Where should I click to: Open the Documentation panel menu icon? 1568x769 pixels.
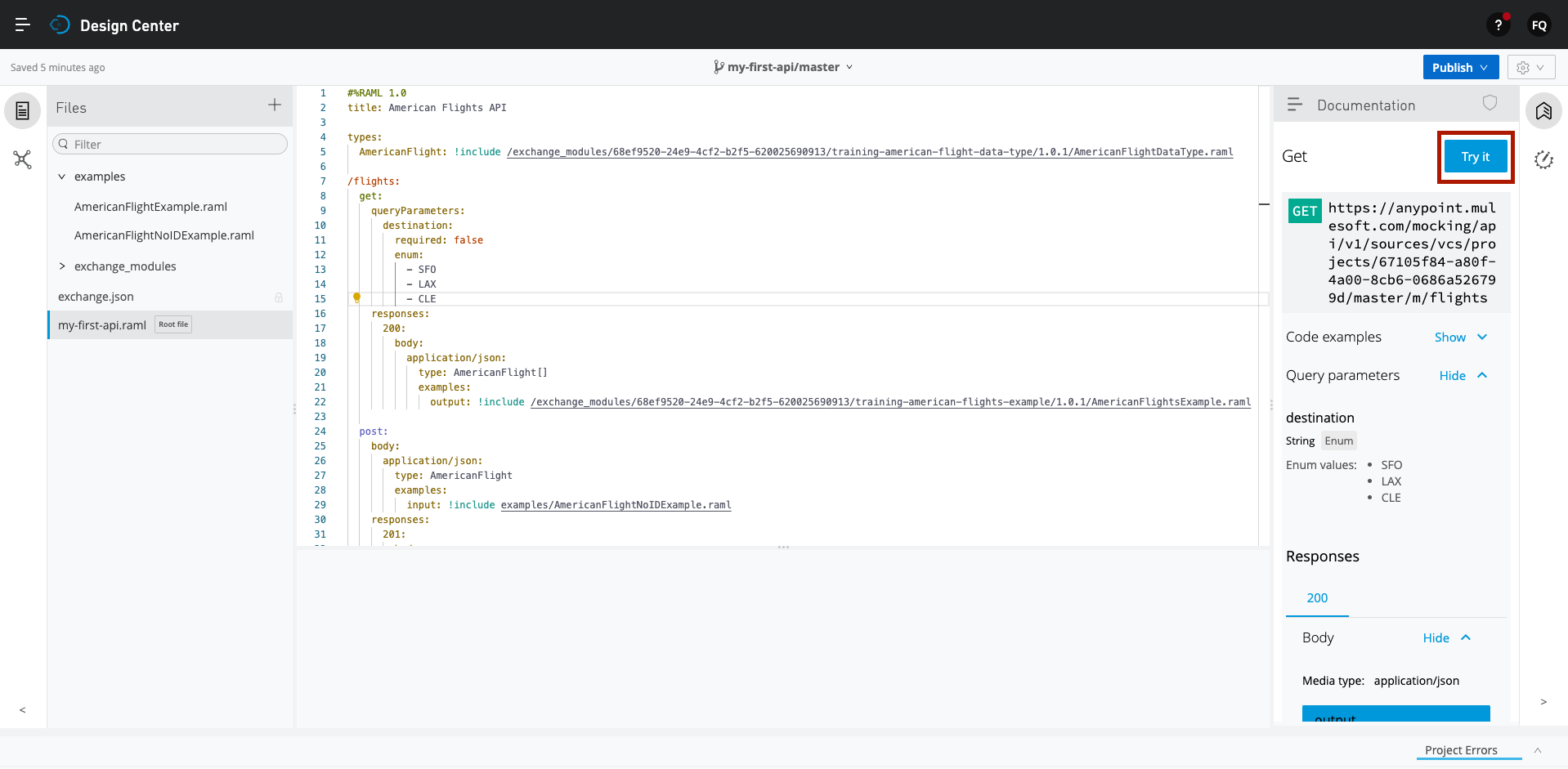point(1295,105)
